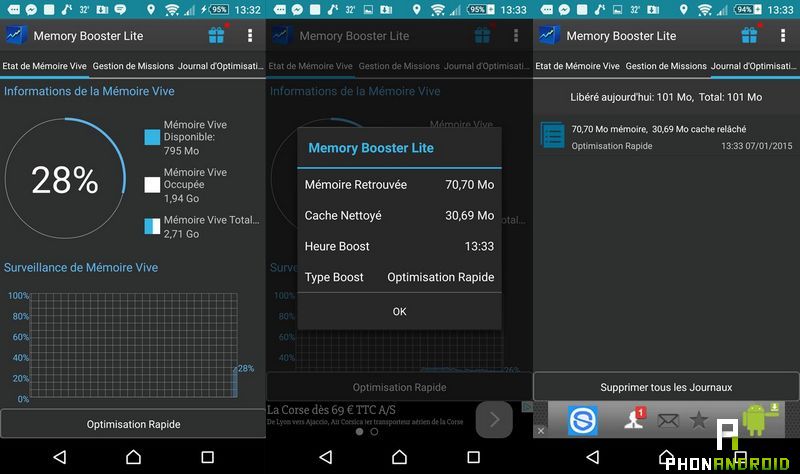Tap the first ad pagination dot

359,432
